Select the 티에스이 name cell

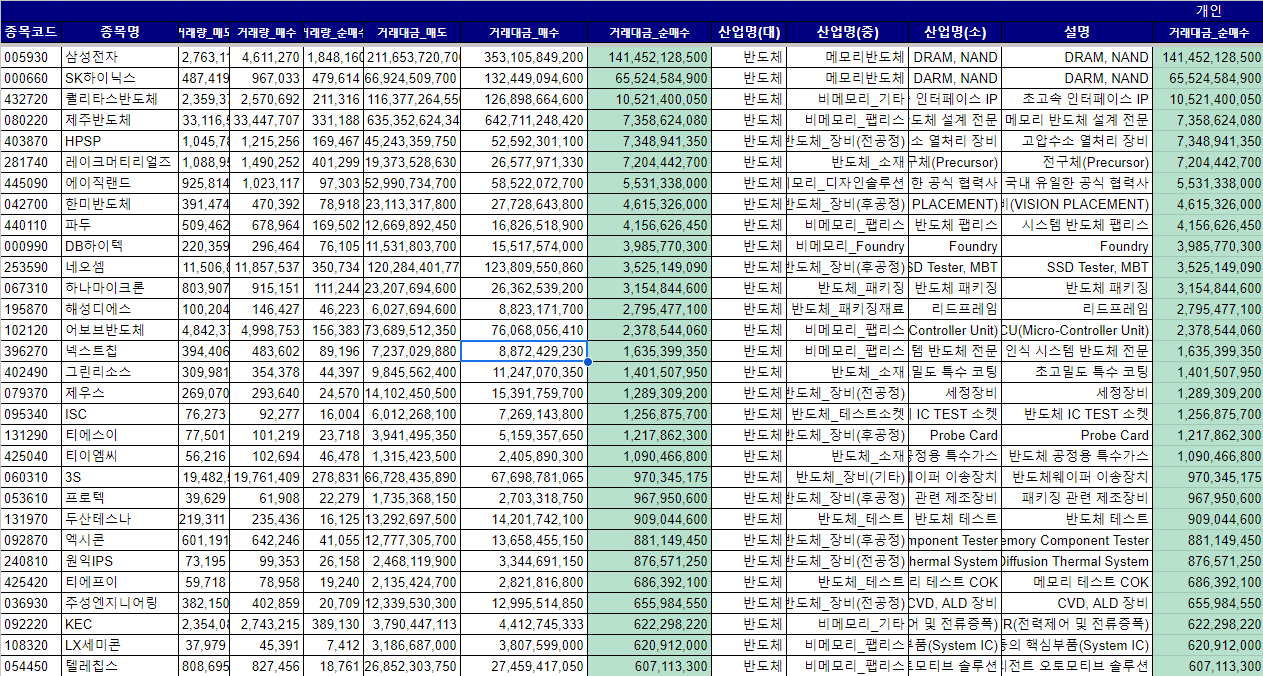pos(120,435)
